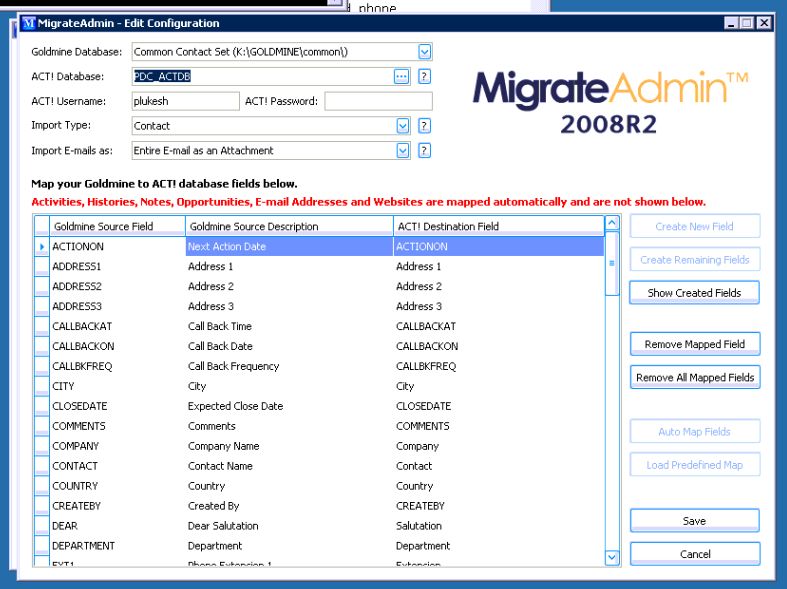The image size is (787, 589).
Task: Select the CITY source field cell
Action: click(x=117, y=386)
